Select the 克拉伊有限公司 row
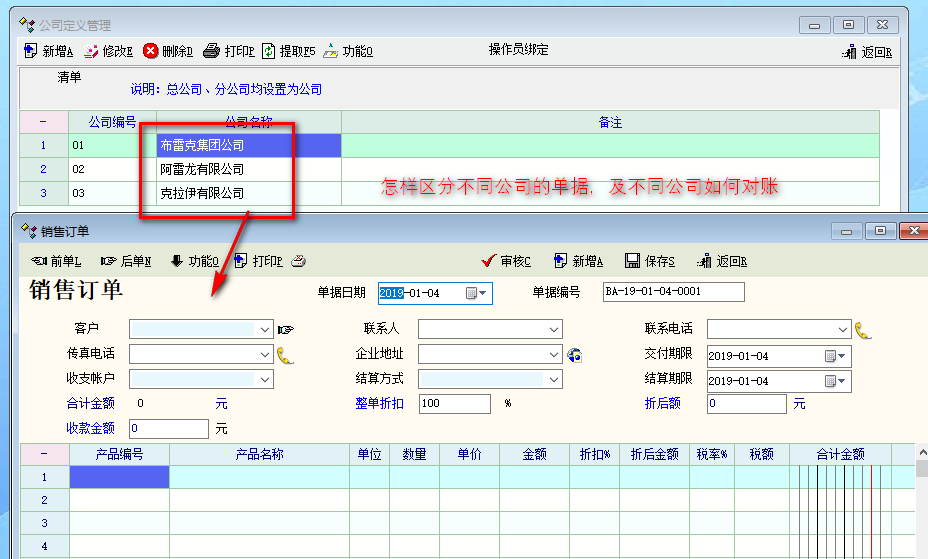Viewport: 928px width, 559px height. pyautogui.click(x=202, y=193)
